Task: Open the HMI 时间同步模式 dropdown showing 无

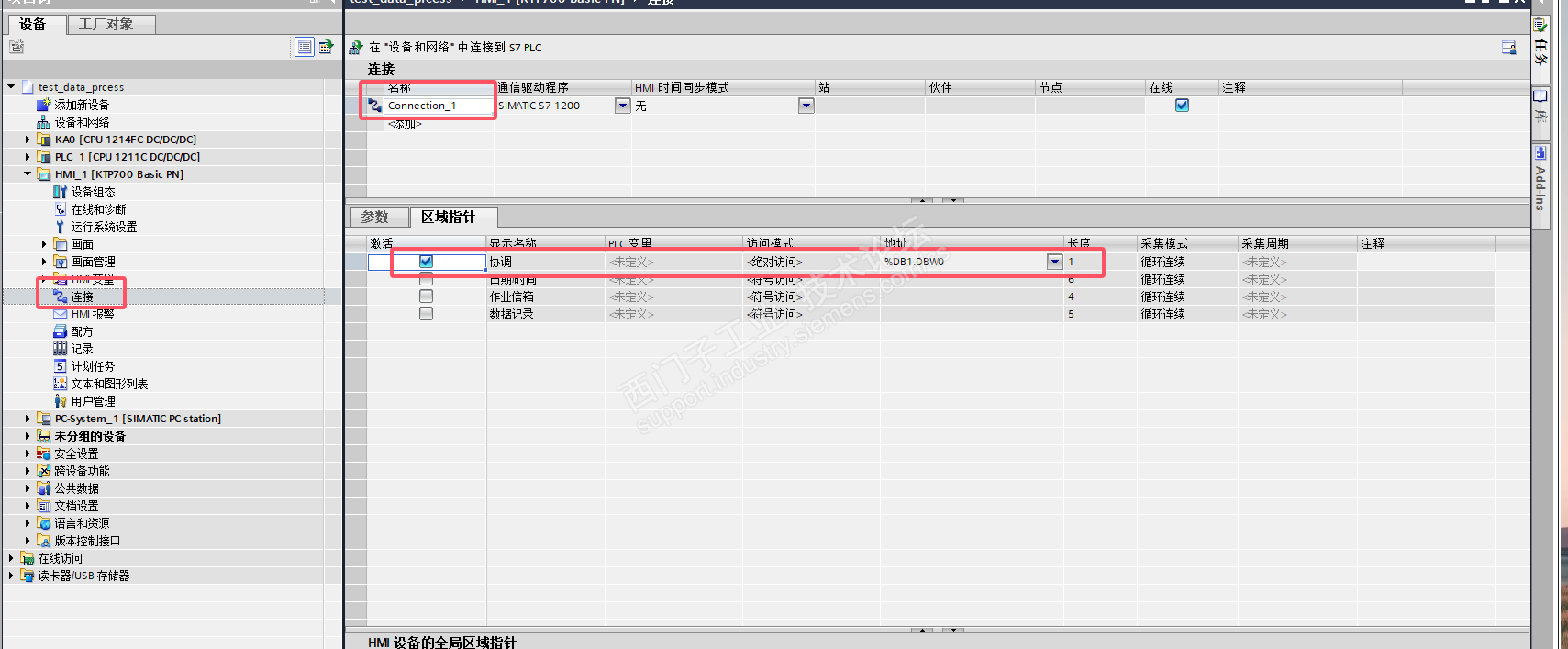Action: point(806,106)
